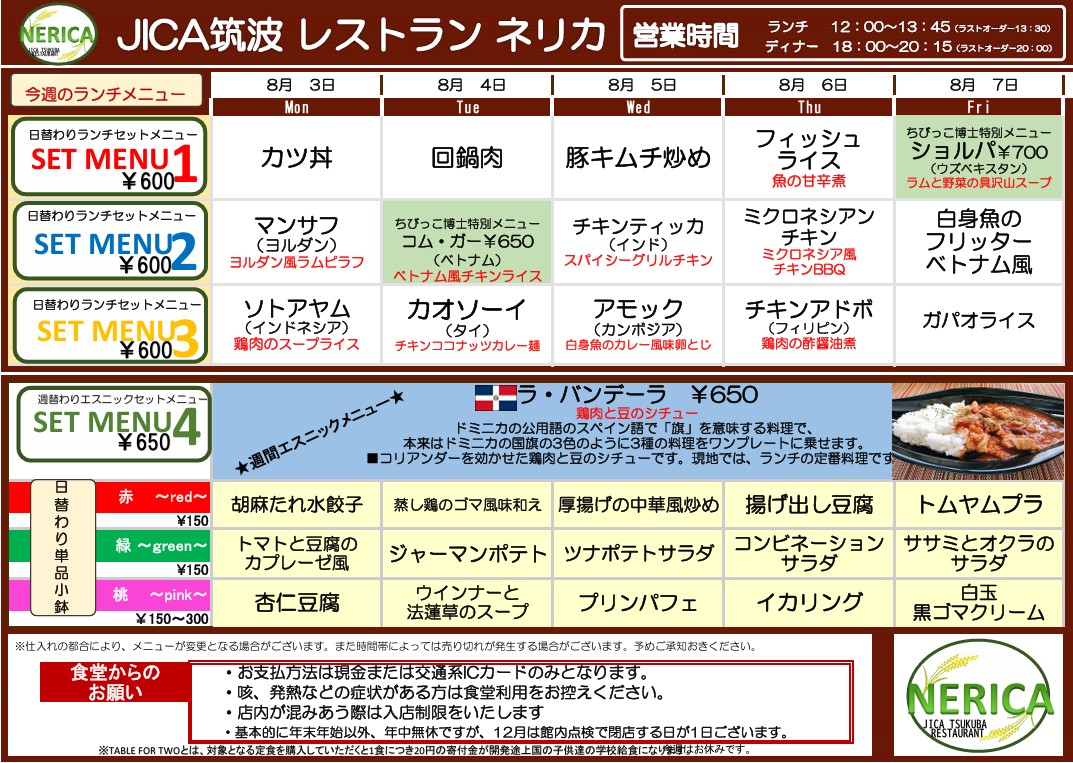Select the ジャーマンポテト side dish
This screenshot has width=1073, height=763.
click(467, 553)
